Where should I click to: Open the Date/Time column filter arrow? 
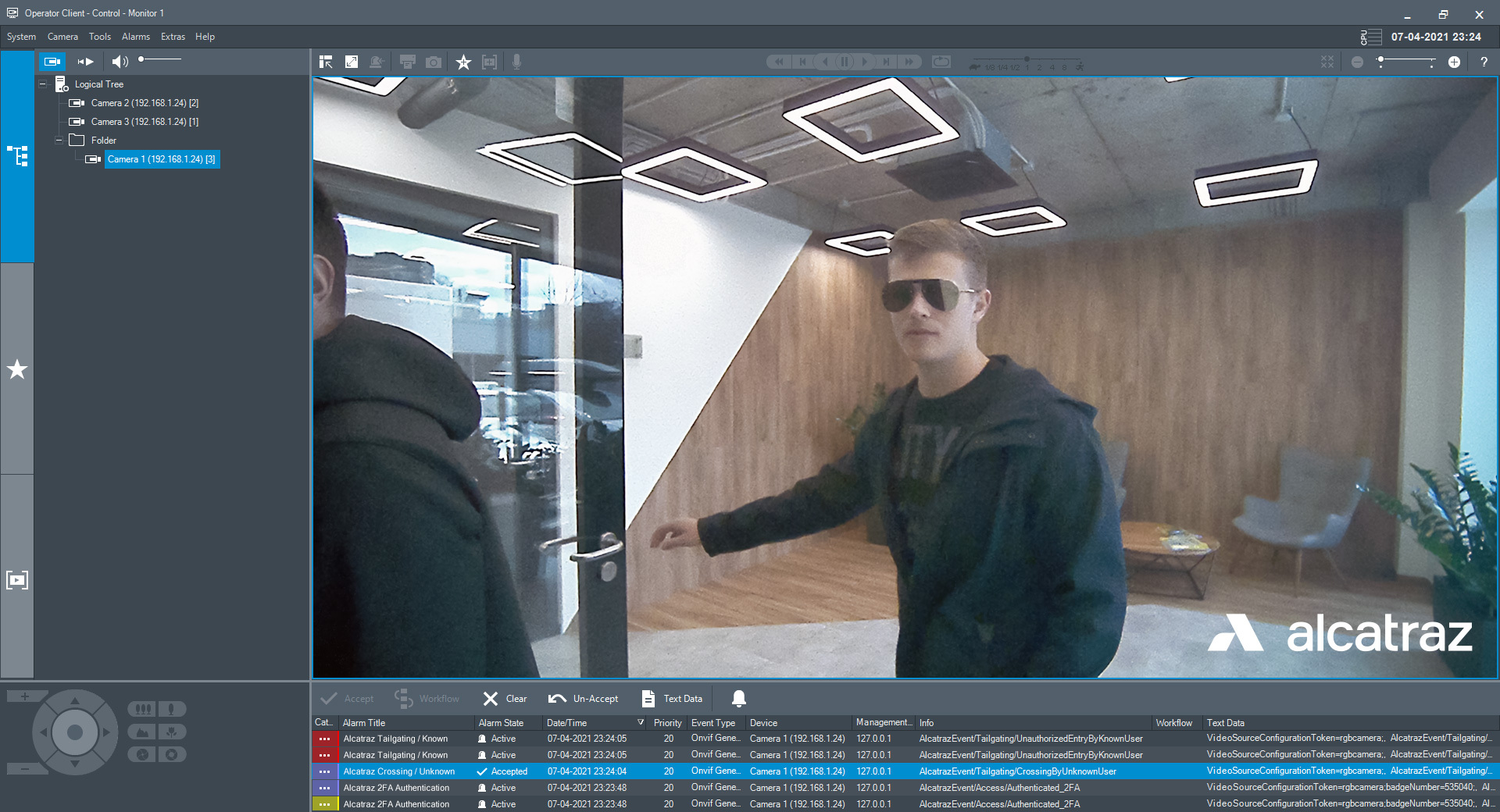tap(640, 722)
